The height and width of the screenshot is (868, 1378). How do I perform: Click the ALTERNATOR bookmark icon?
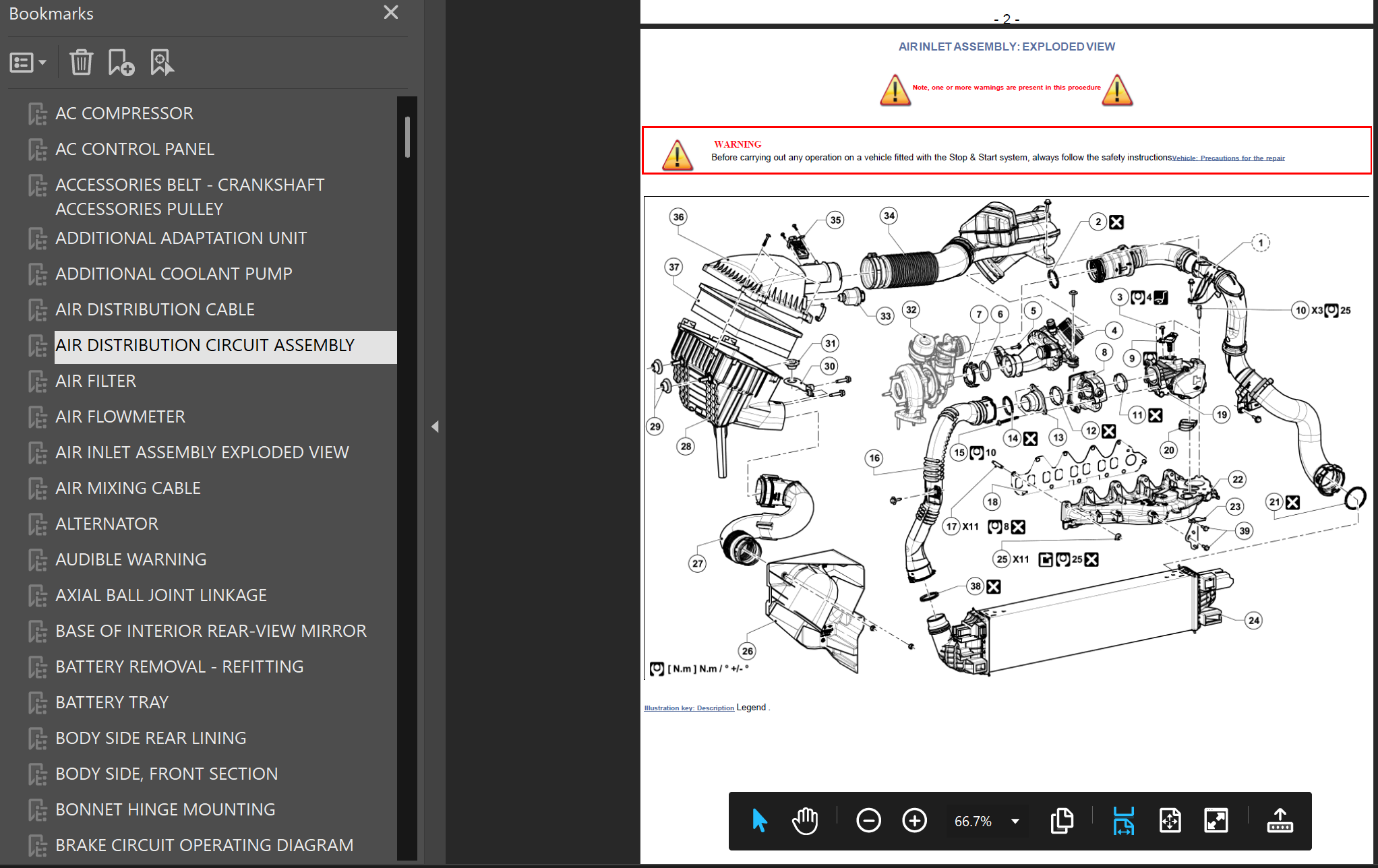[x=38, y=524]
